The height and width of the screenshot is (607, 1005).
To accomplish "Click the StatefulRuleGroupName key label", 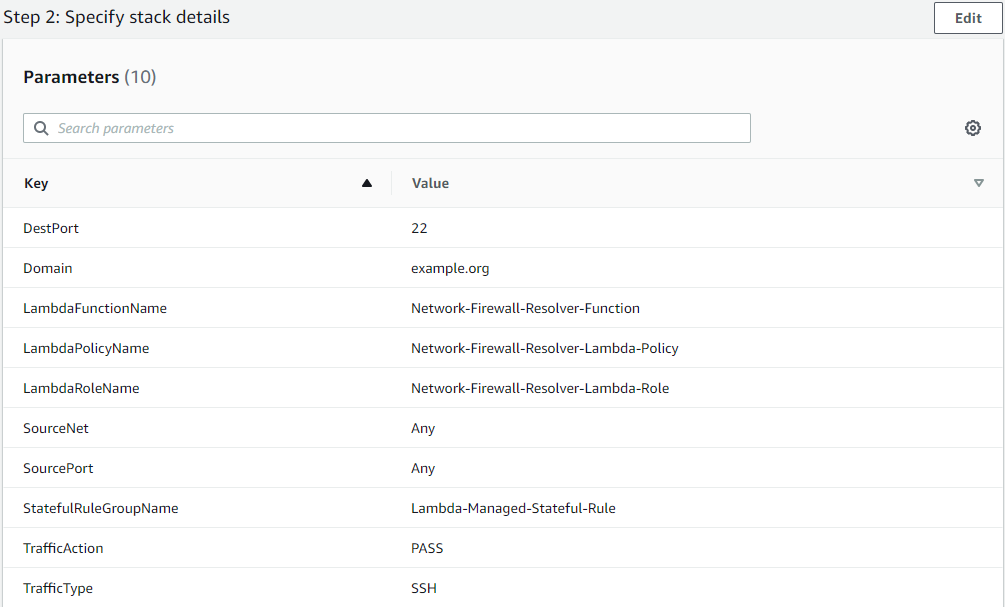I will 100,508.
